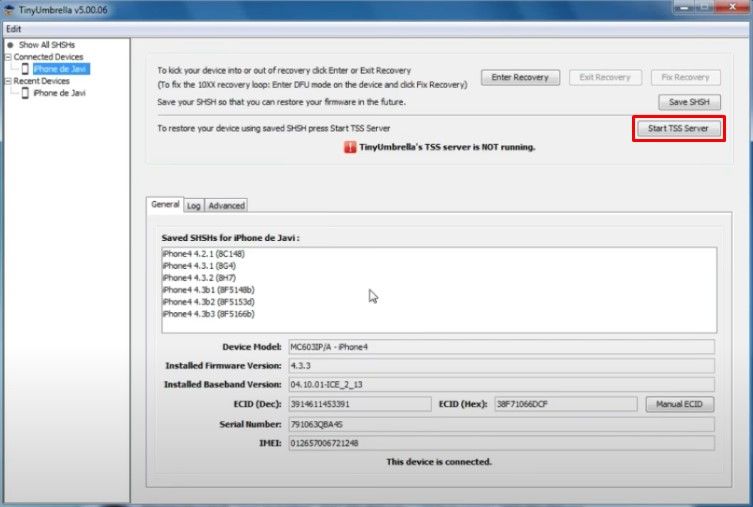Click phone icon under Connected Devices
This screenshot has height=507, width=753.
pyautogui.click(x=26, y=69)
